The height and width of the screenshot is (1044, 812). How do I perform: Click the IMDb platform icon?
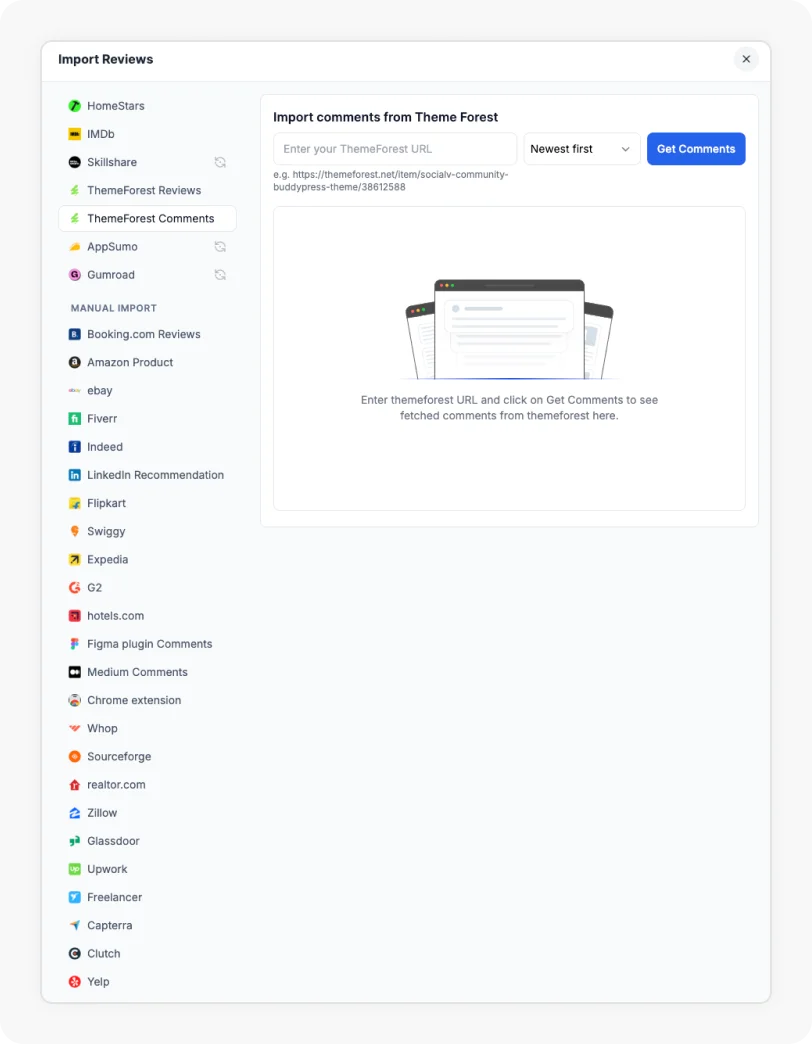tap(73, 133)
